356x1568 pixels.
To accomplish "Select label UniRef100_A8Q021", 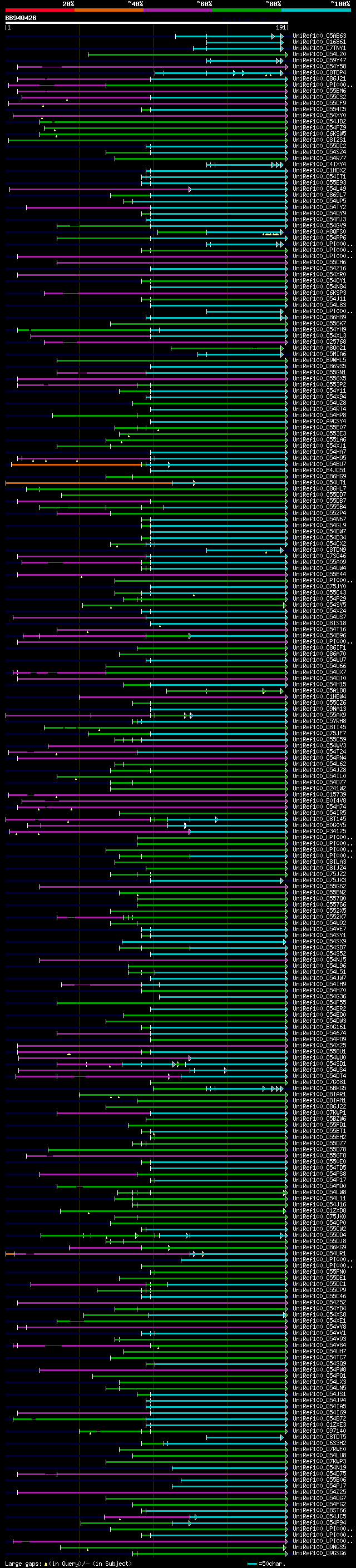I will 319,348.
